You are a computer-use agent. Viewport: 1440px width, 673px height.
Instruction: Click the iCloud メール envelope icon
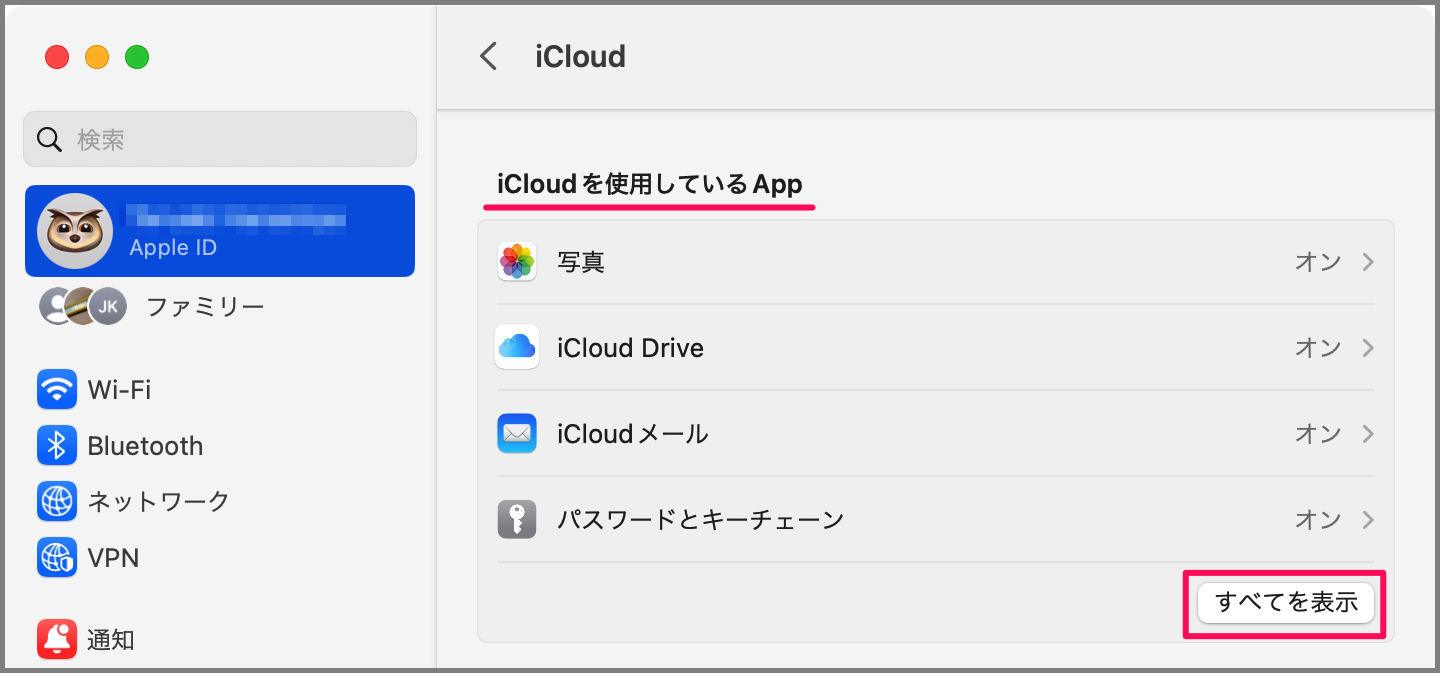[517, 434]
